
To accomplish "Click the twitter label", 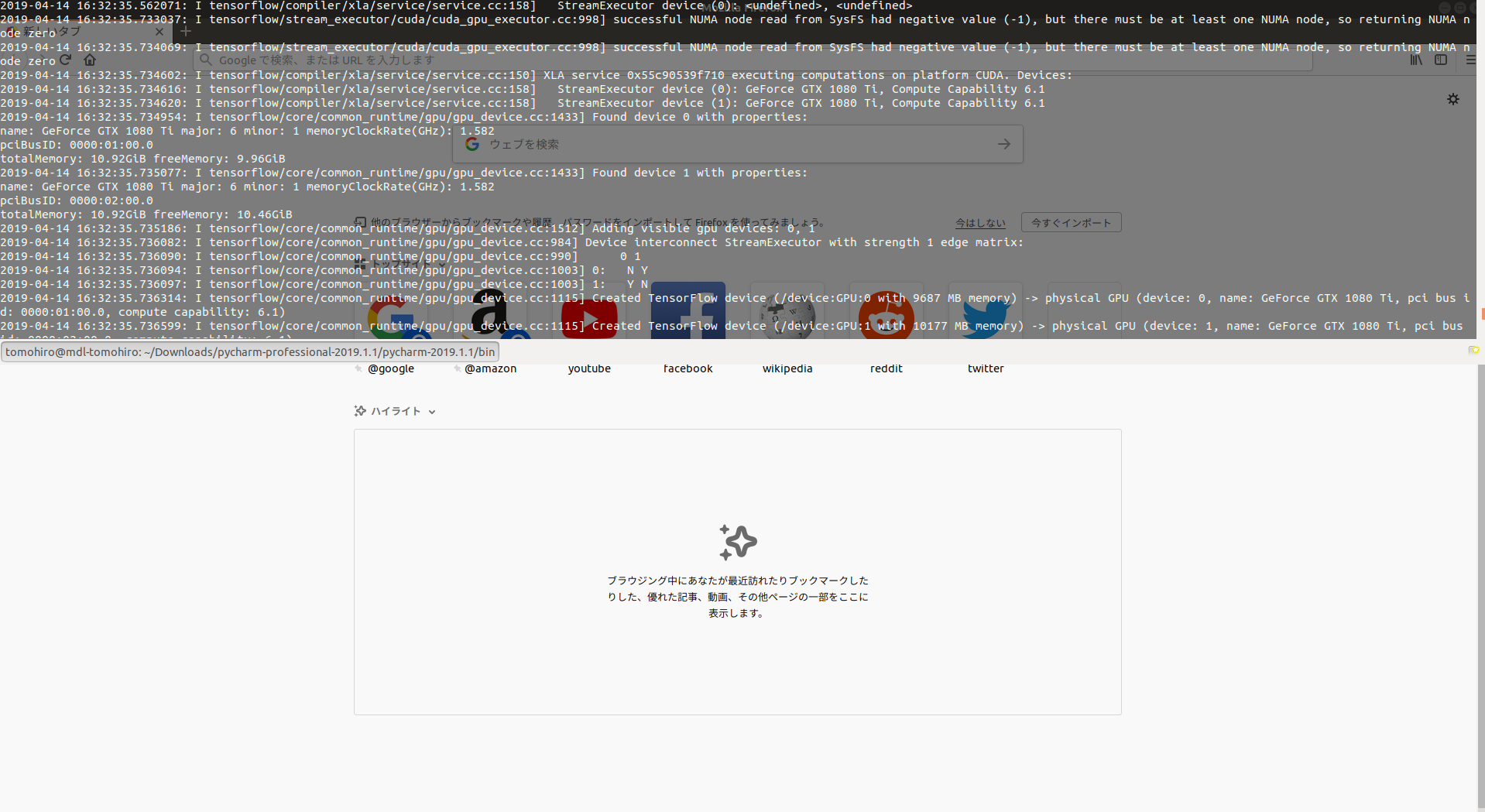I will [986, 368].
